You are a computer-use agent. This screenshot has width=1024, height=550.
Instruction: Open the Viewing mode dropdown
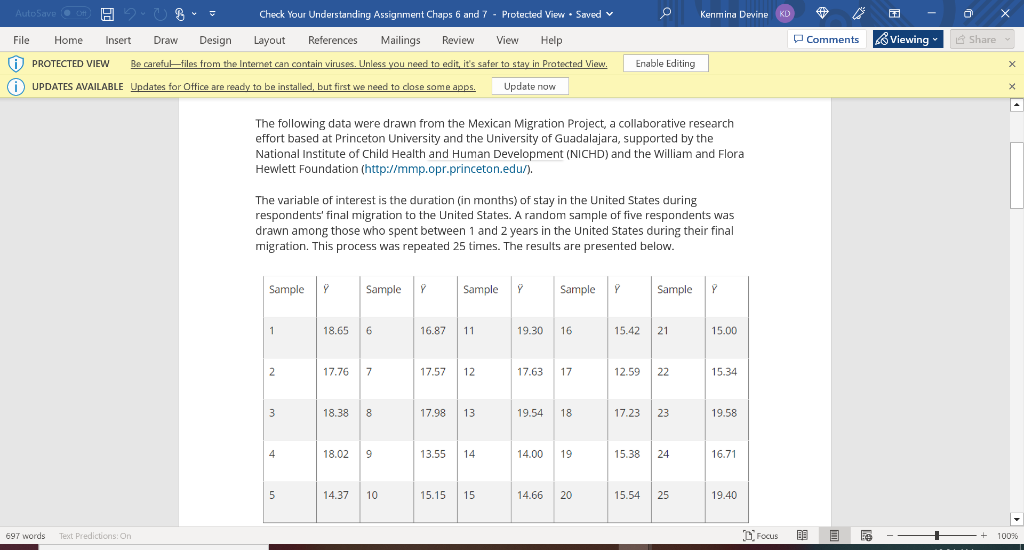click(x=908, y=39)
